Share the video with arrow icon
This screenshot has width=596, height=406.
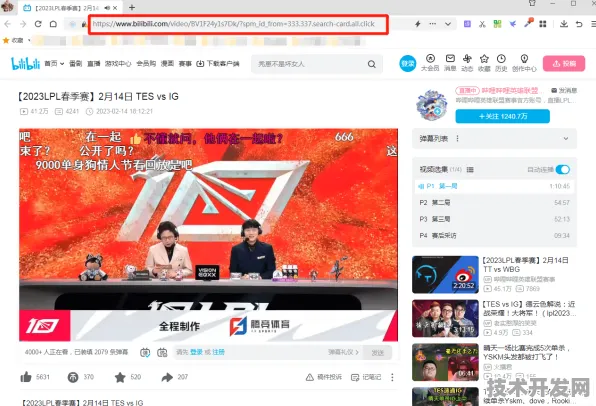(x=167, y=377)
